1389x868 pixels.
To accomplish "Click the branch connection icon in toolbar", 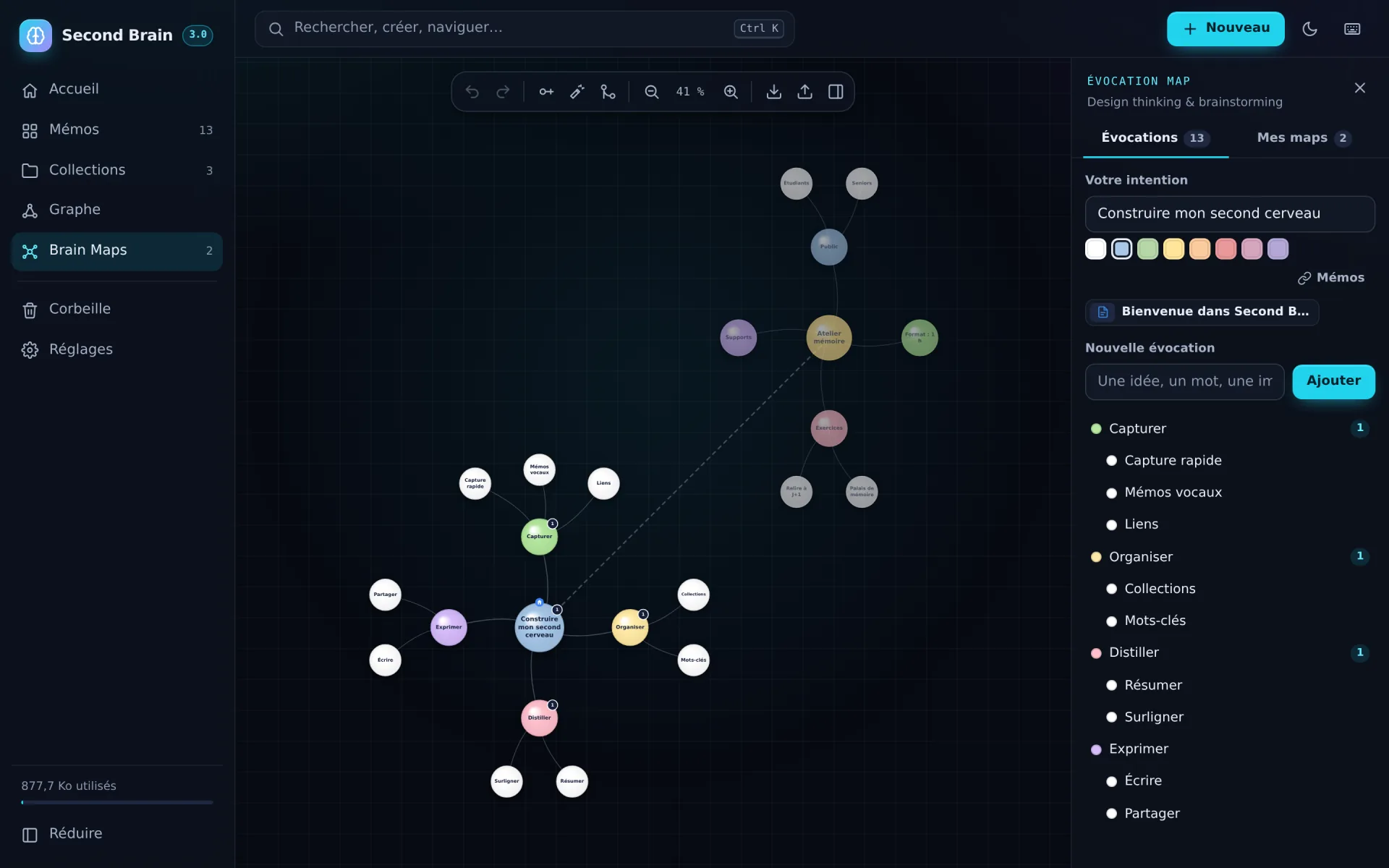I will tap(608, 92).
